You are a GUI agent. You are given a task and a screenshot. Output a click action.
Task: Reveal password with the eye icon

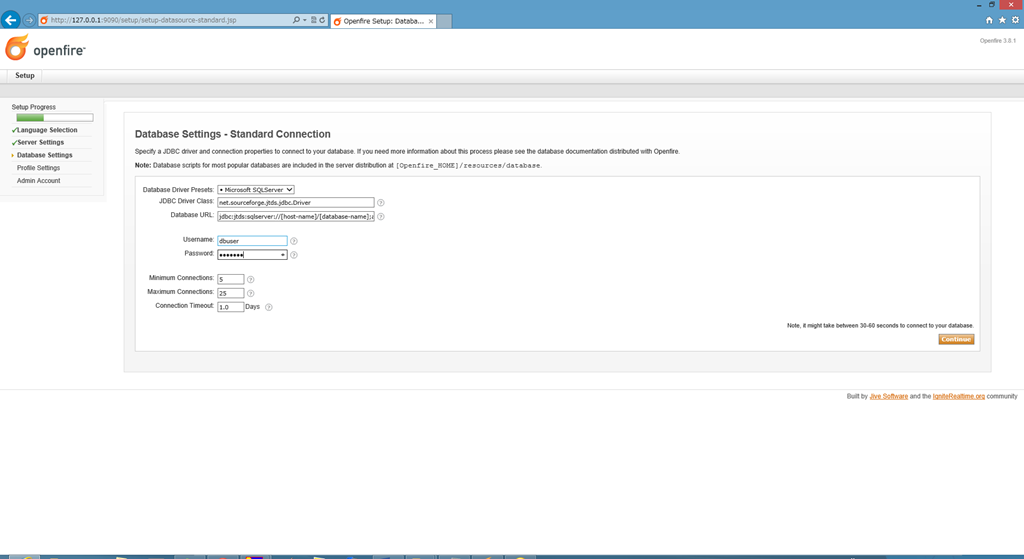(x=283, y=255)
